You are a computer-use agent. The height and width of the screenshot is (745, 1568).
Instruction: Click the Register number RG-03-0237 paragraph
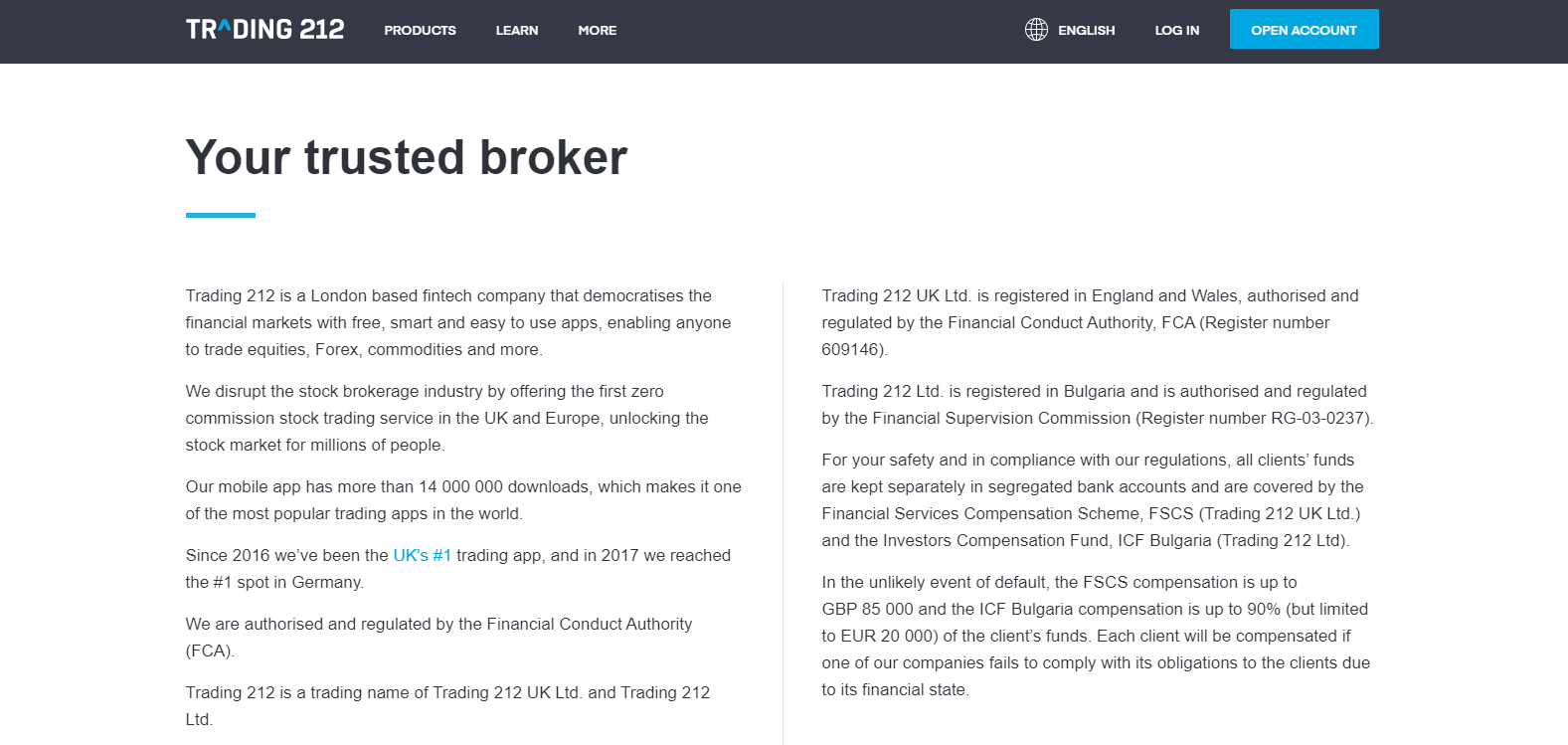1096,405
